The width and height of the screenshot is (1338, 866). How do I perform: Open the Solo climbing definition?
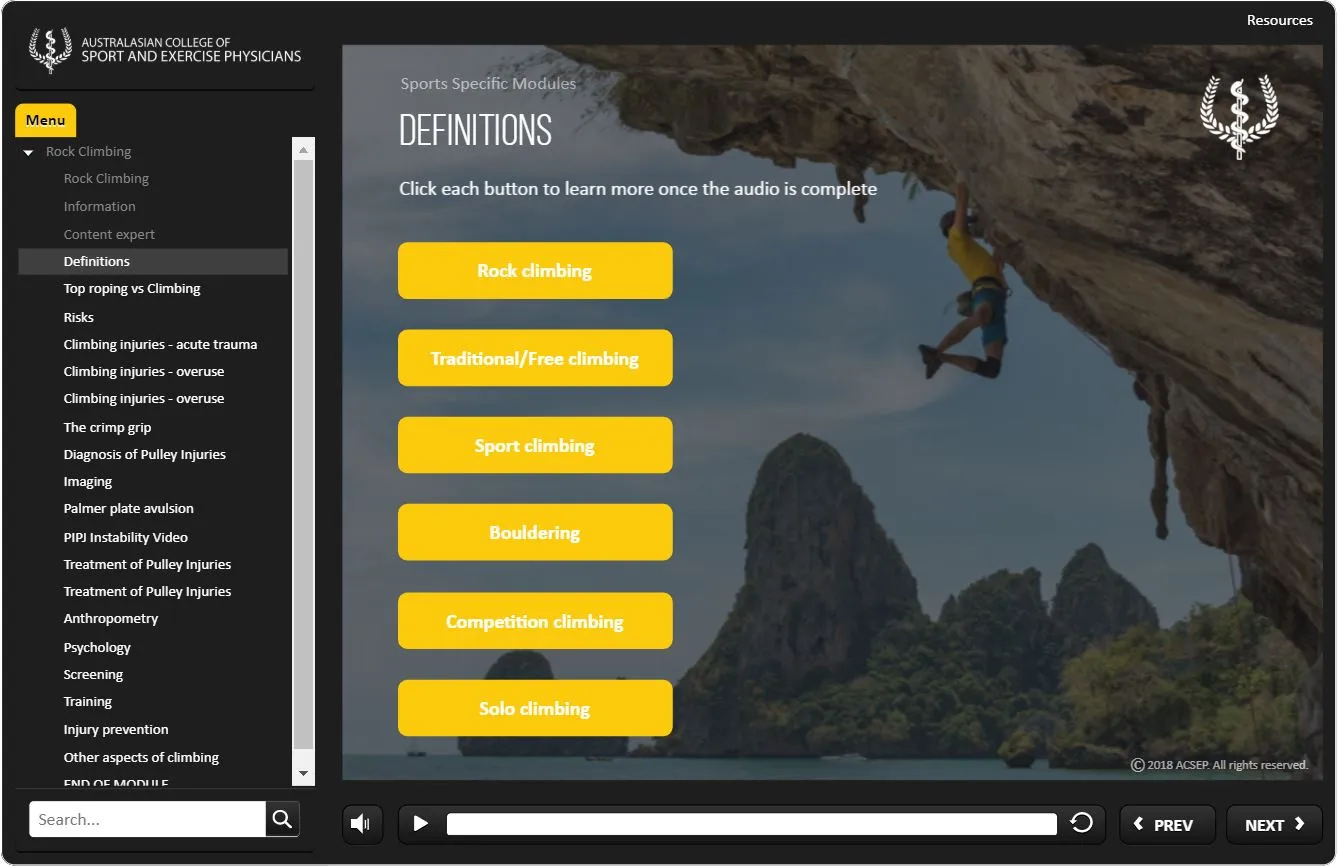[535, 708]
